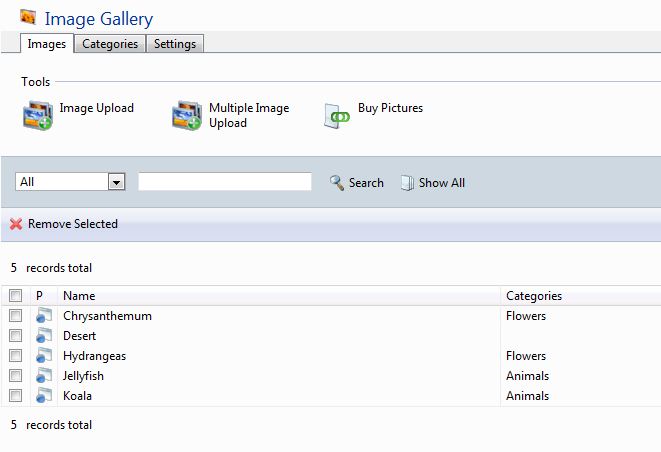Switch to the Categories tab
Screen dimensions: 661x452
click(x=110, y=44)
